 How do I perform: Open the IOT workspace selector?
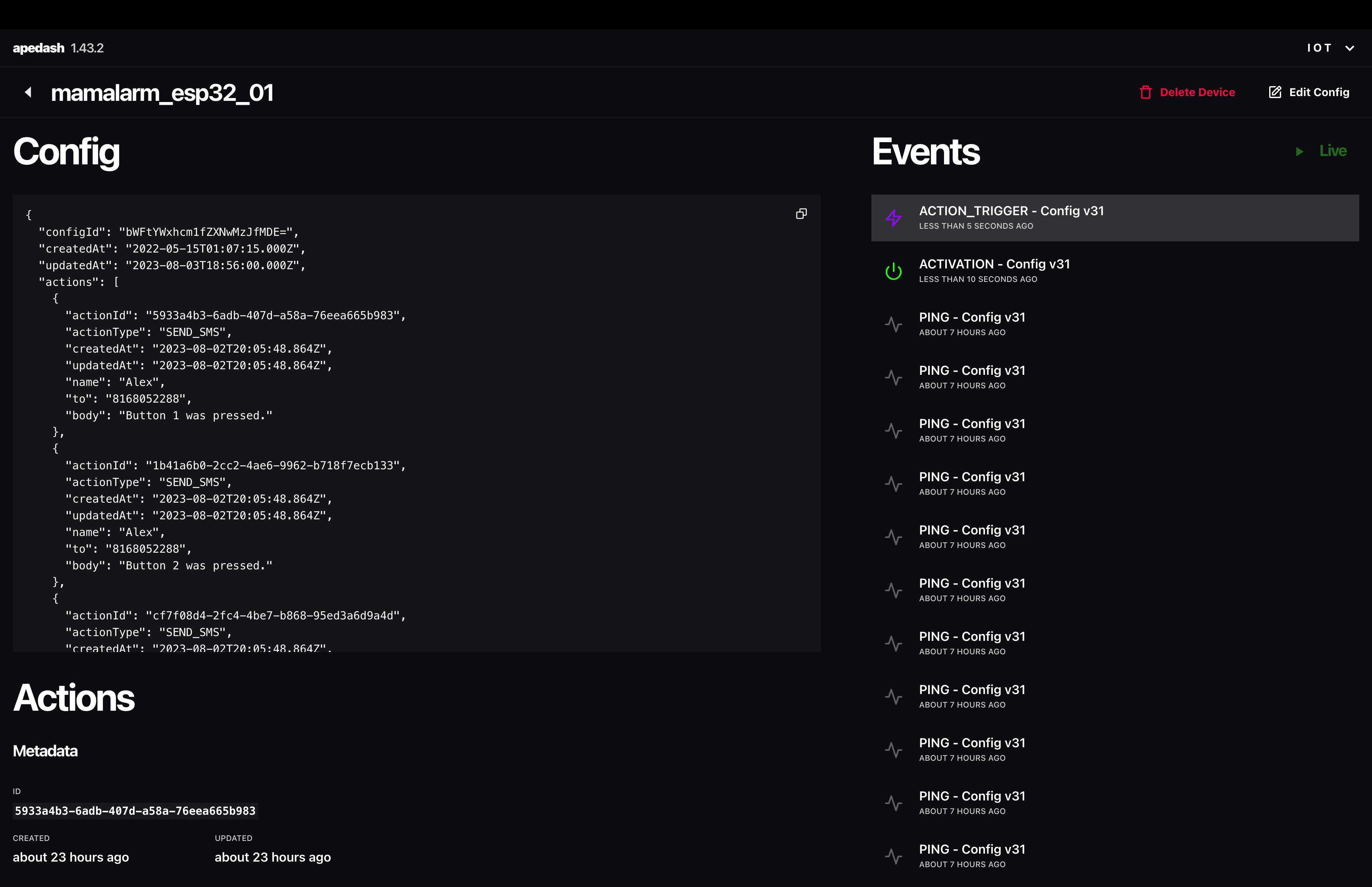pyautogui.click(x=1319, y=48)
